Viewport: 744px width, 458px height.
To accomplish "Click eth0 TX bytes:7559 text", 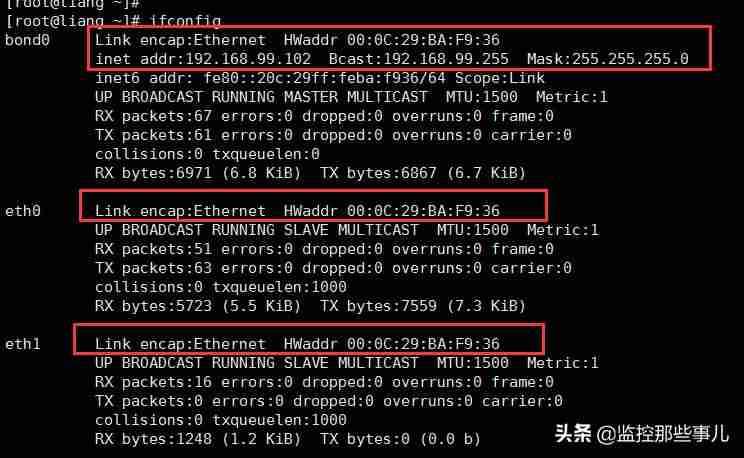I will tap(378, 306).
